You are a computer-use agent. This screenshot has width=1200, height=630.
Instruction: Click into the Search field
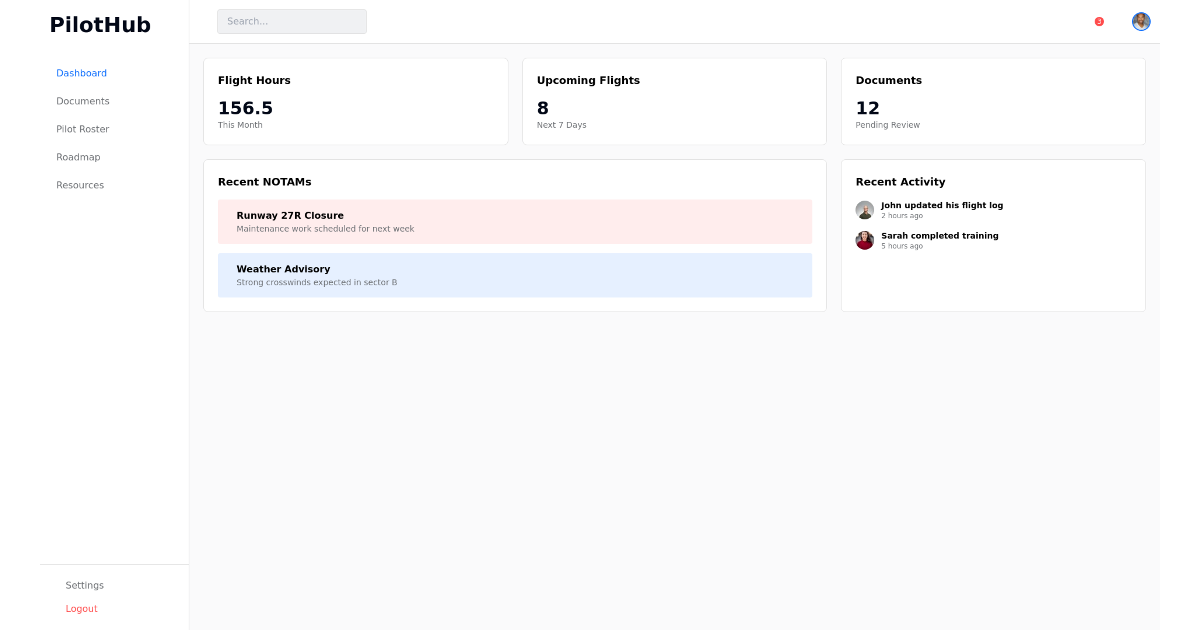coord(291,21)
